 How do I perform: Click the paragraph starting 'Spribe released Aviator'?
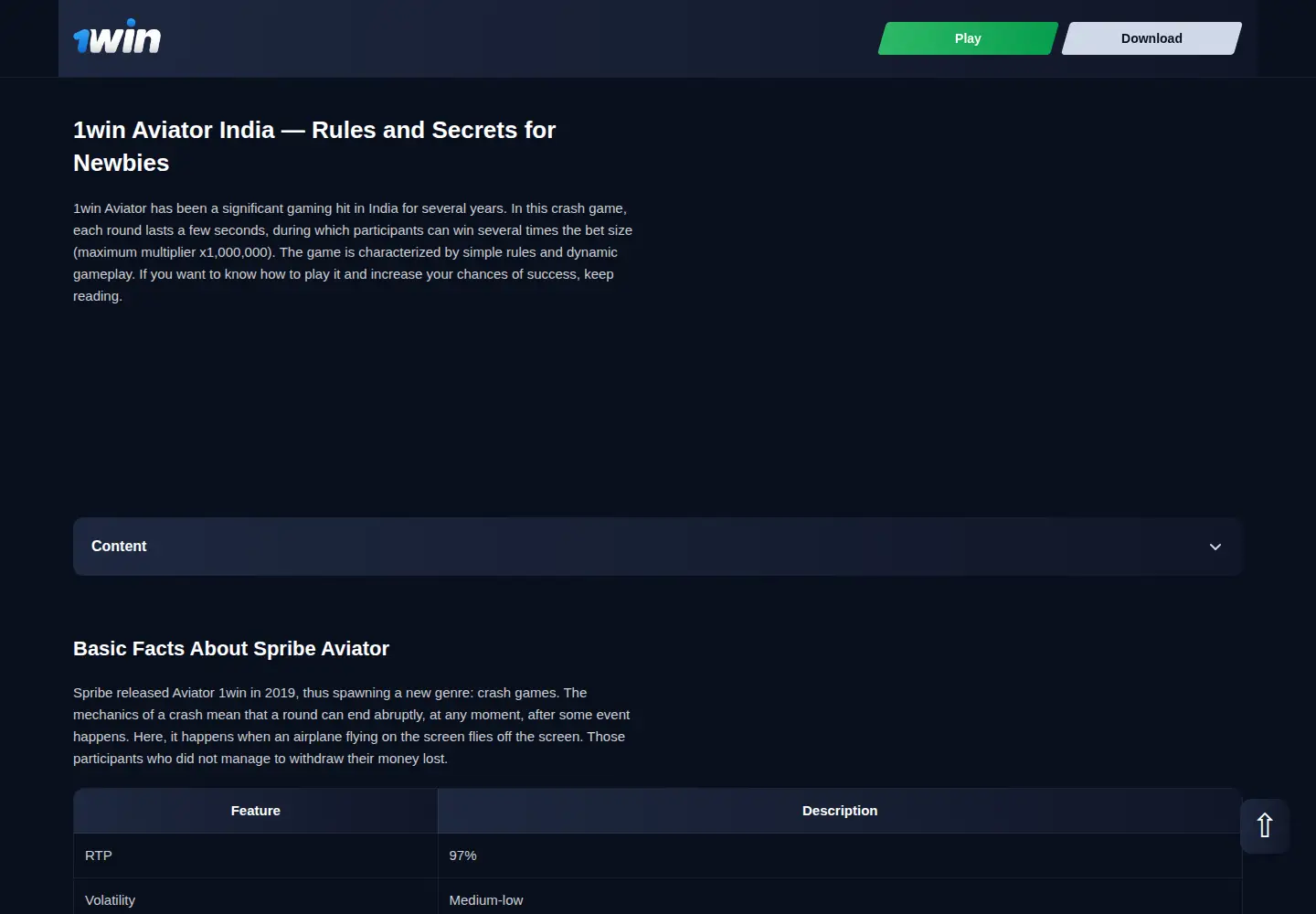pos(352,726)
